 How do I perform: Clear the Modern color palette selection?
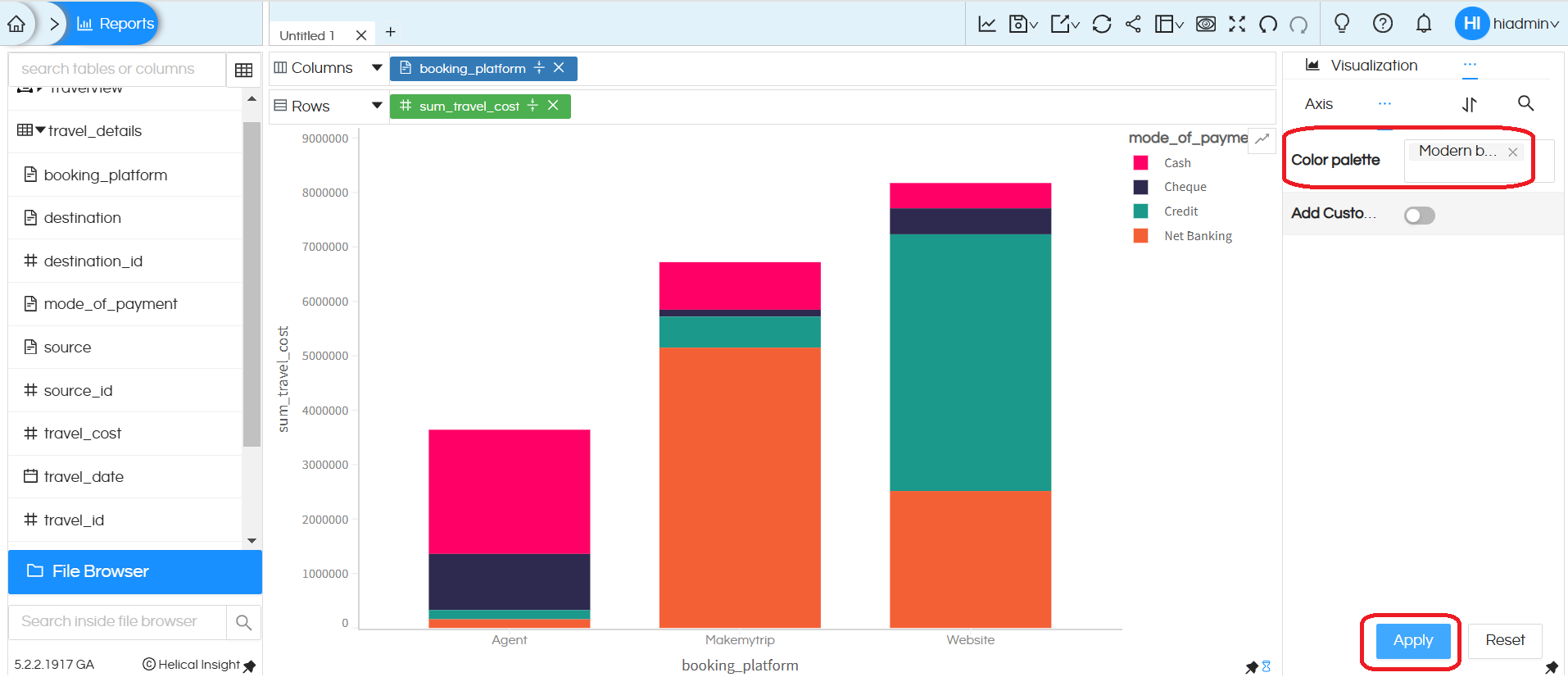[x=1513, y=152]
